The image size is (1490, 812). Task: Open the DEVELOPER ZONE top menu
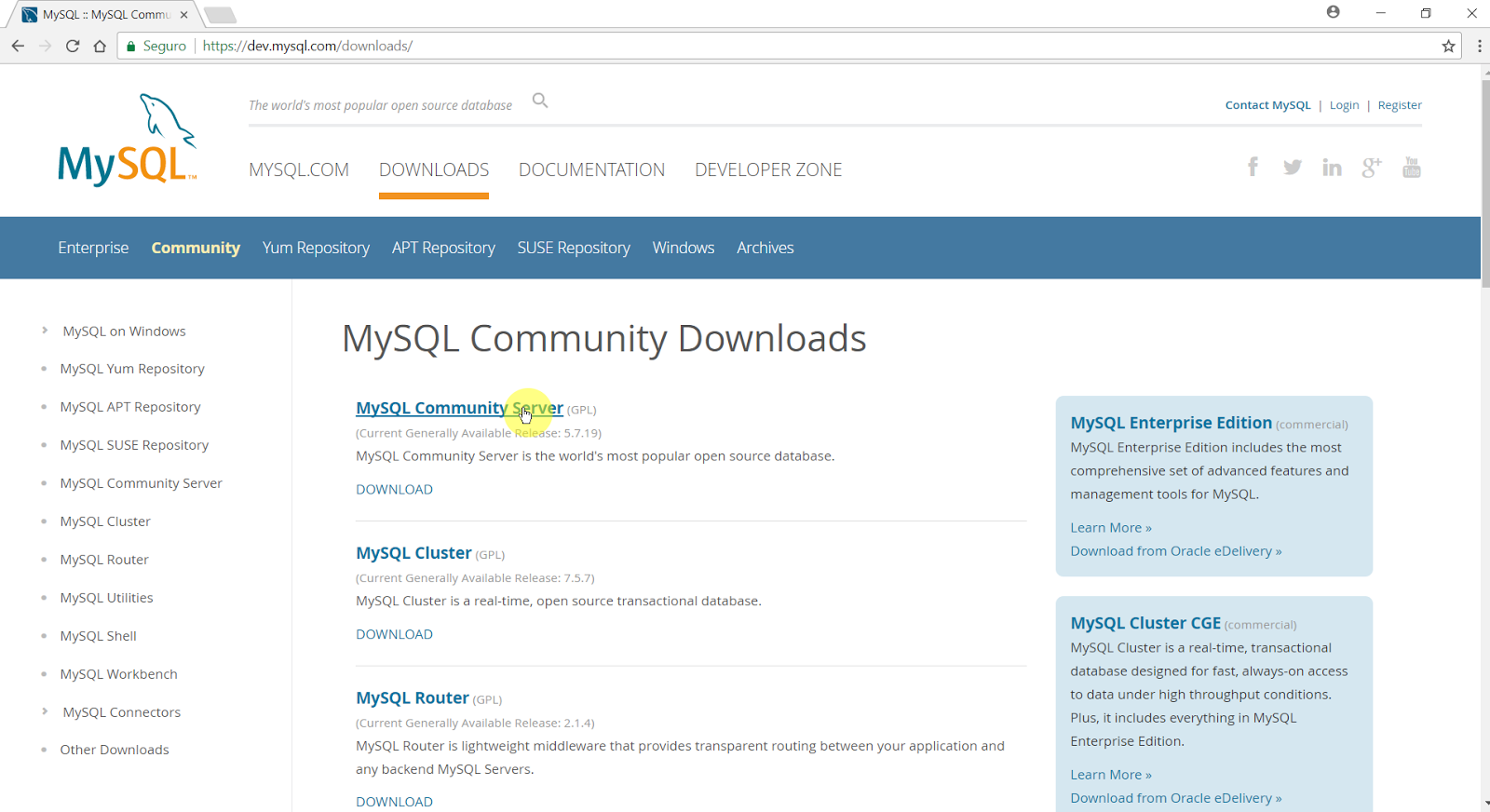768,169
